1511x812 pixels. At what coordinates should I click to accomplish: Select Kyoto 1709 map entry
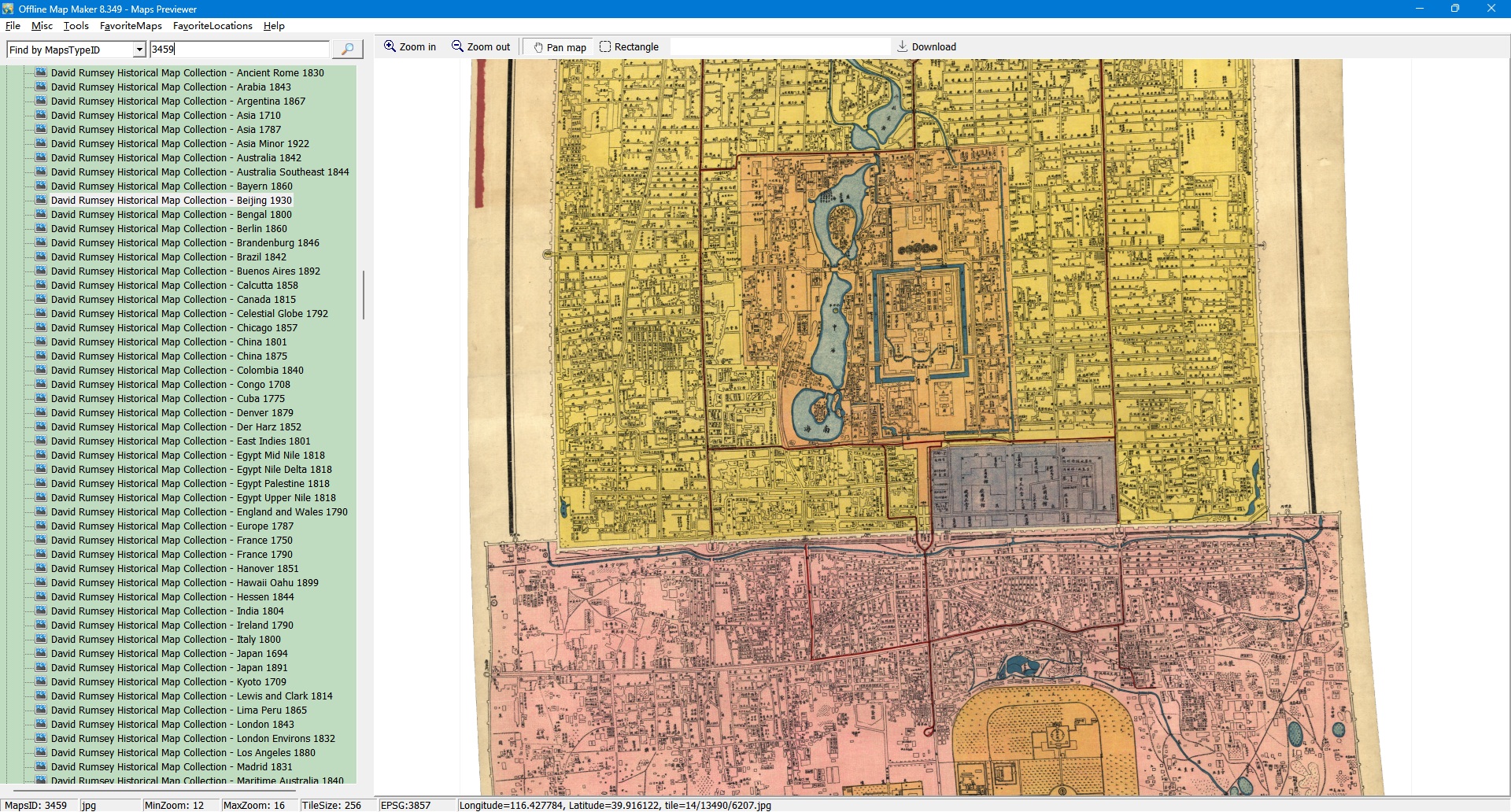[168, 682]
